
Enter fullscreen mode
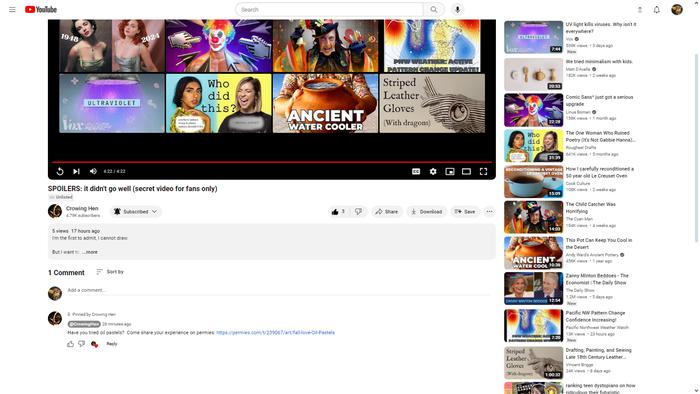483,171
